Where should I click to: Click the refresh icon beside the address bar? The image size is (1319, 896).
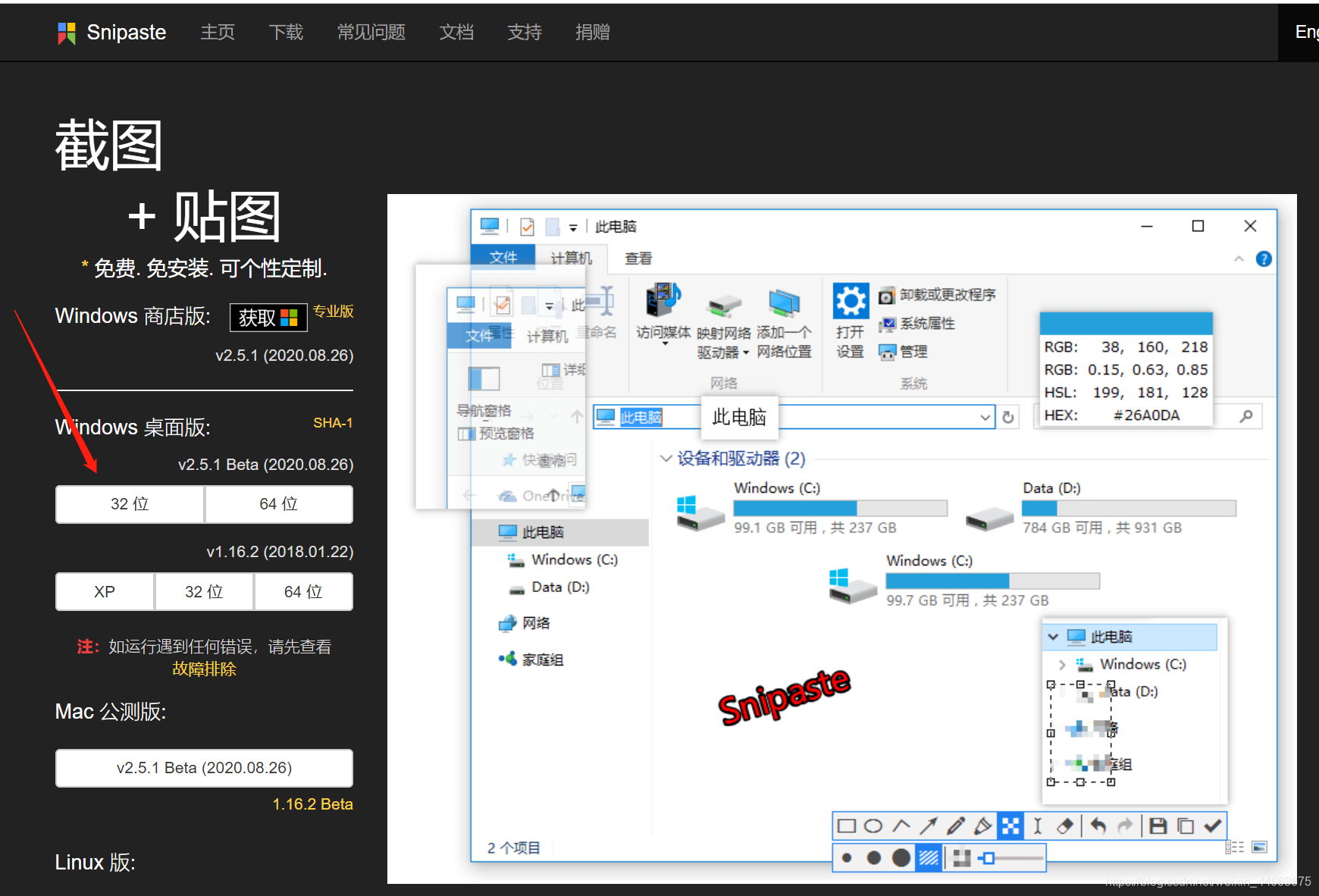coord(1008,417)
